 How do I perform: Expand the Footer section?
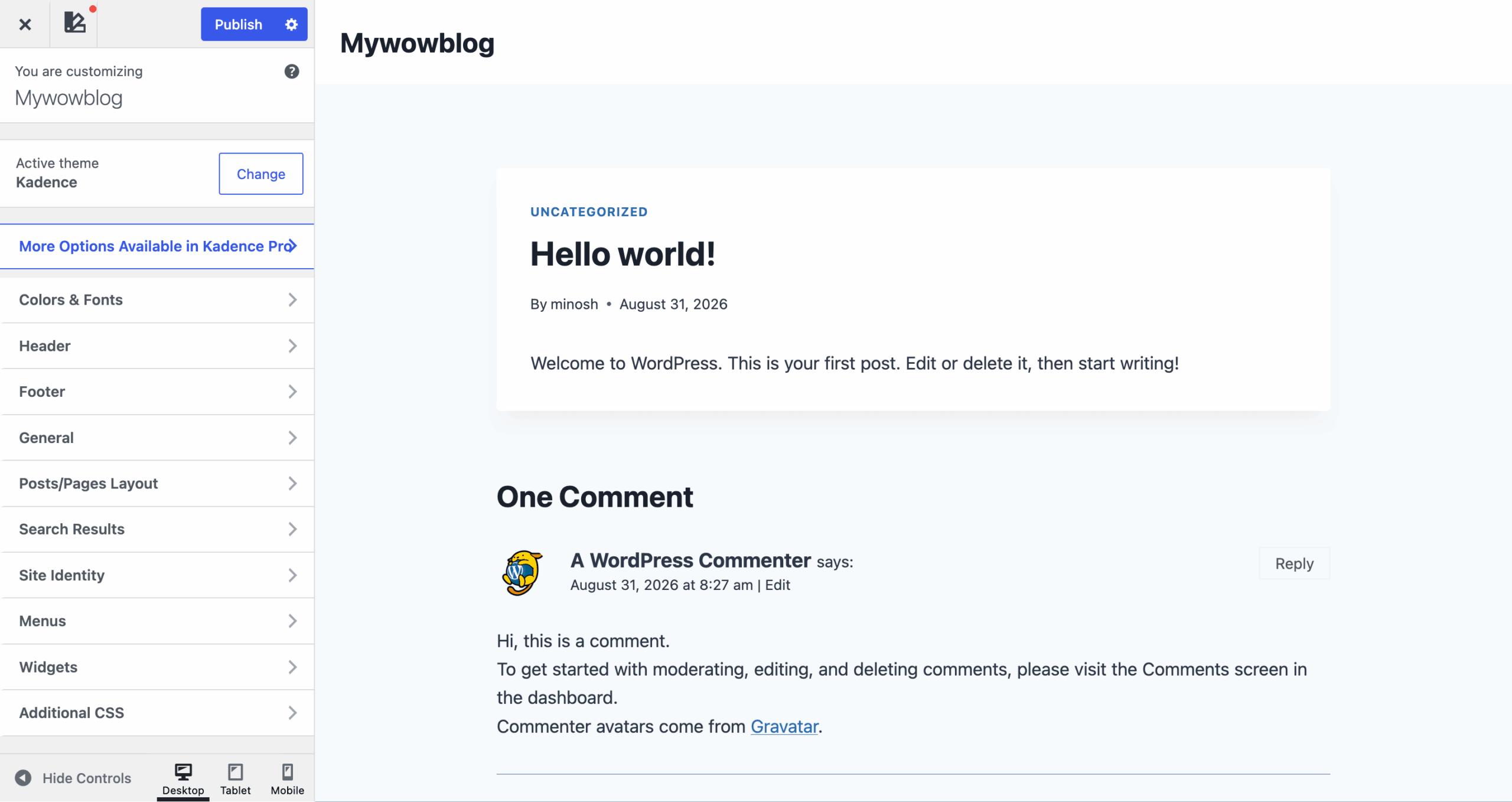point(157,392)
